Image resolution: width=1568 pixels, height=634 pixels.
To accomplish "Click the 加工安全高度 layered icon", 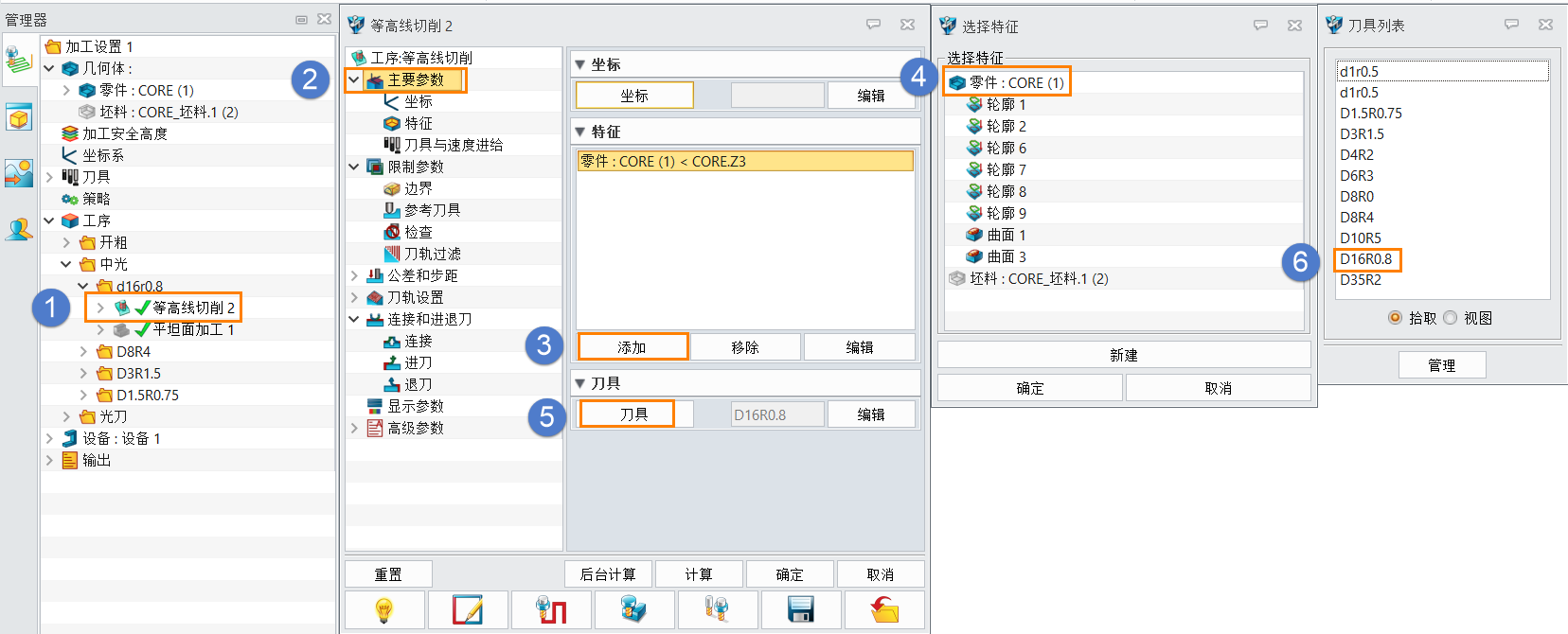I will 69,133.
